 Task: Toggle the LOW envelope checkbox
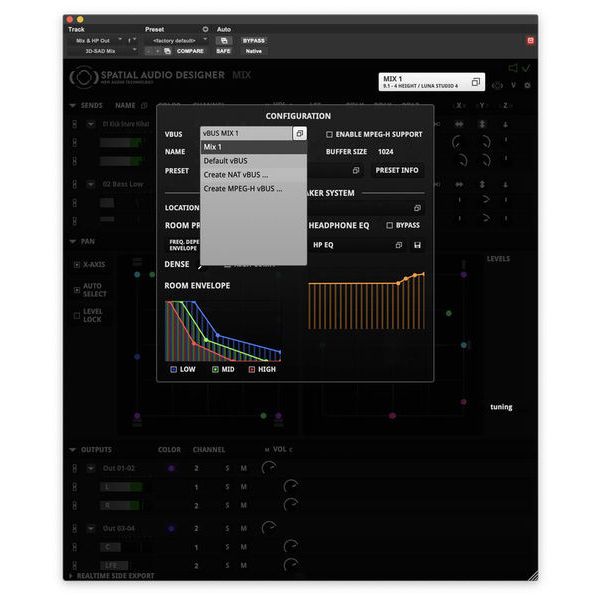point(173,369)
